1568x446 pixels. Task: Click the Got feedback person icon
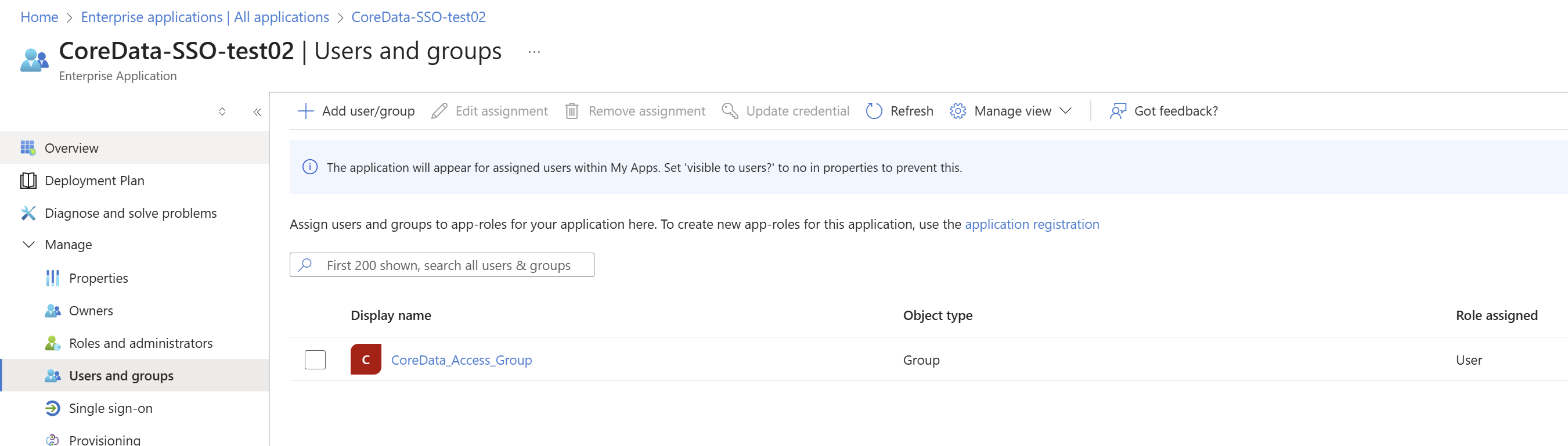(x=1118, y=111)
